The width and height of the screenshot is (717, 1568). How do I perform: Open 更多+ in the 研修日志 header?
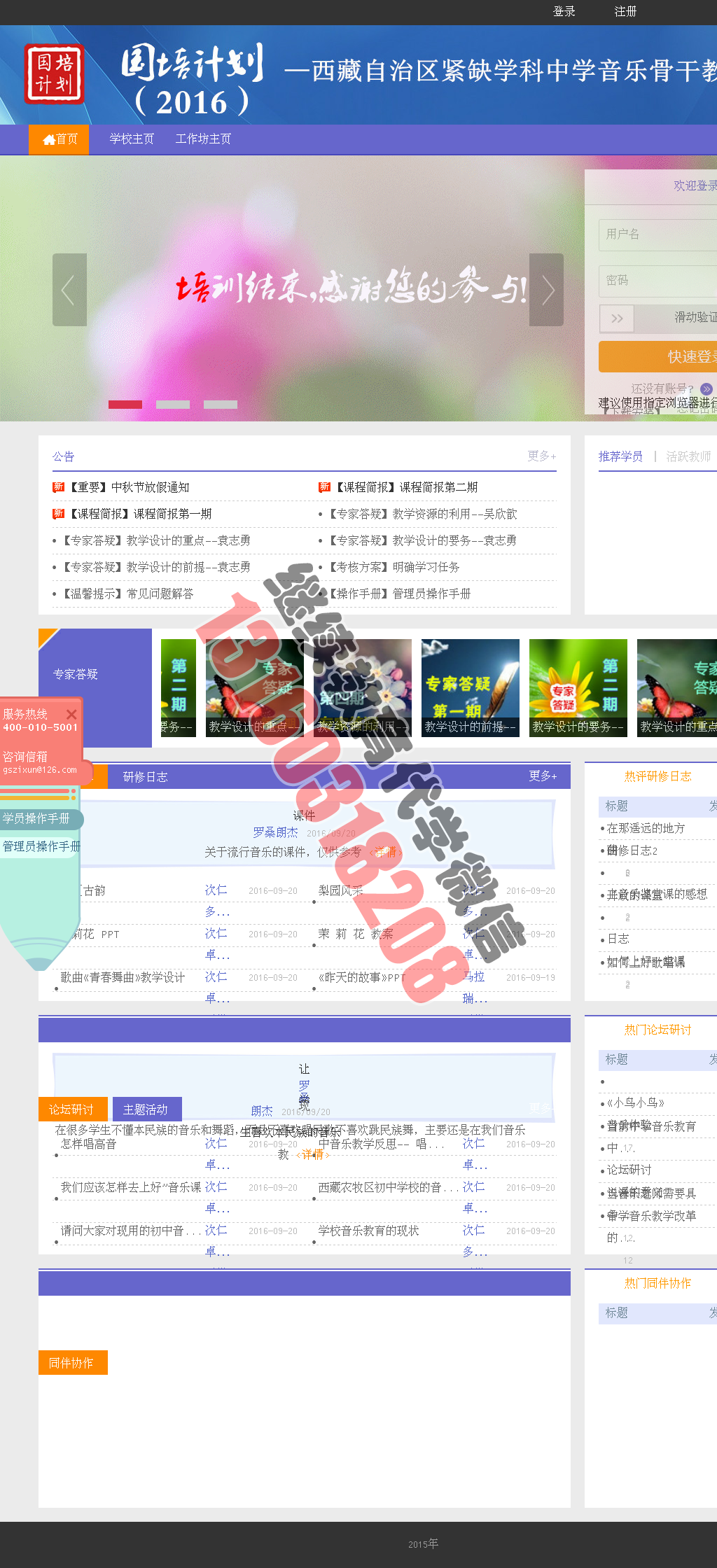coord(543,776)
